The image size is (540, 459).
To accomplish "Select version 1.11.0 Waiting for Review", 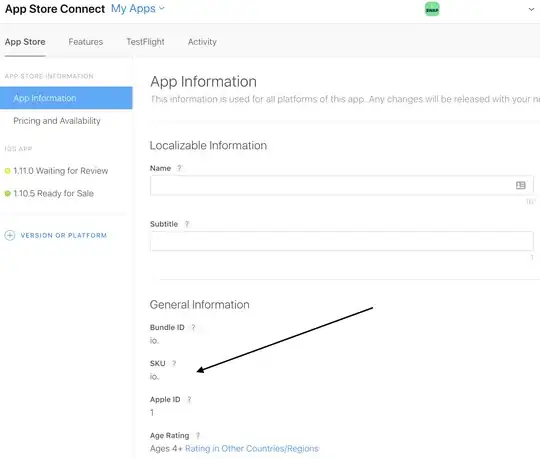I will pos(56,171).
